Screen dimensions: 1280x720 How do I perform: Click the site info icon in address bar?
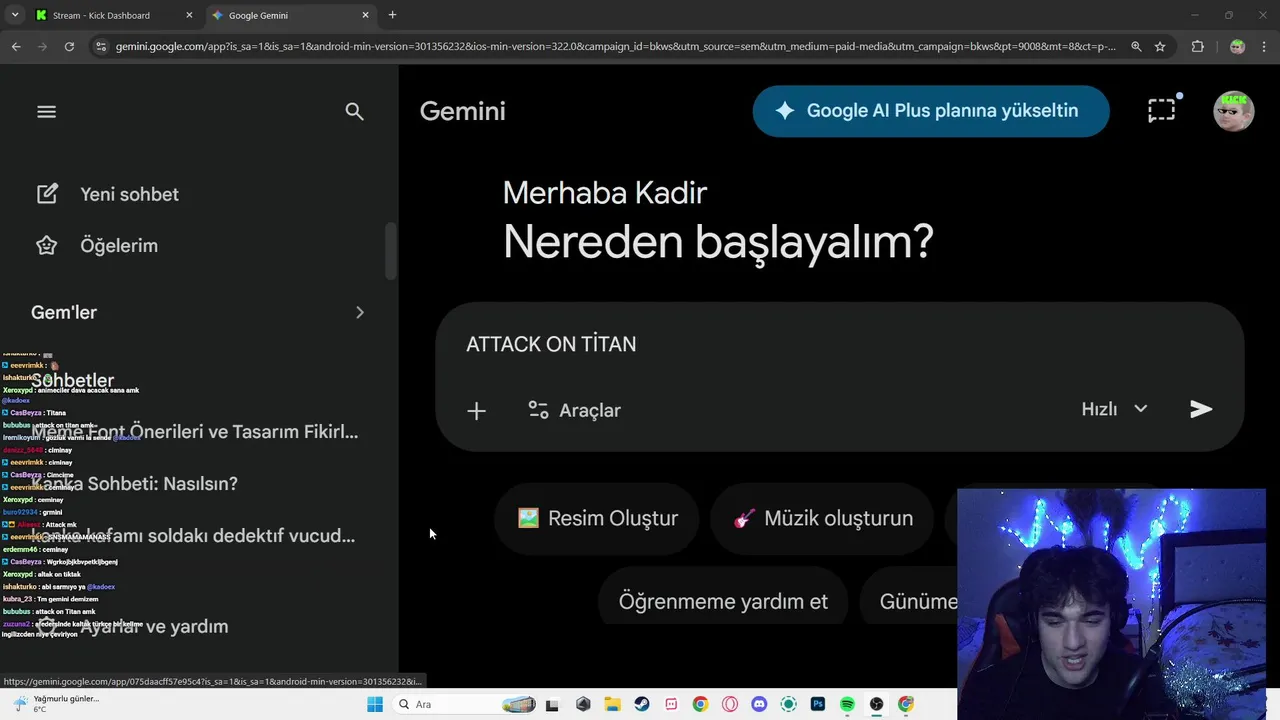[x=100, y=46]
